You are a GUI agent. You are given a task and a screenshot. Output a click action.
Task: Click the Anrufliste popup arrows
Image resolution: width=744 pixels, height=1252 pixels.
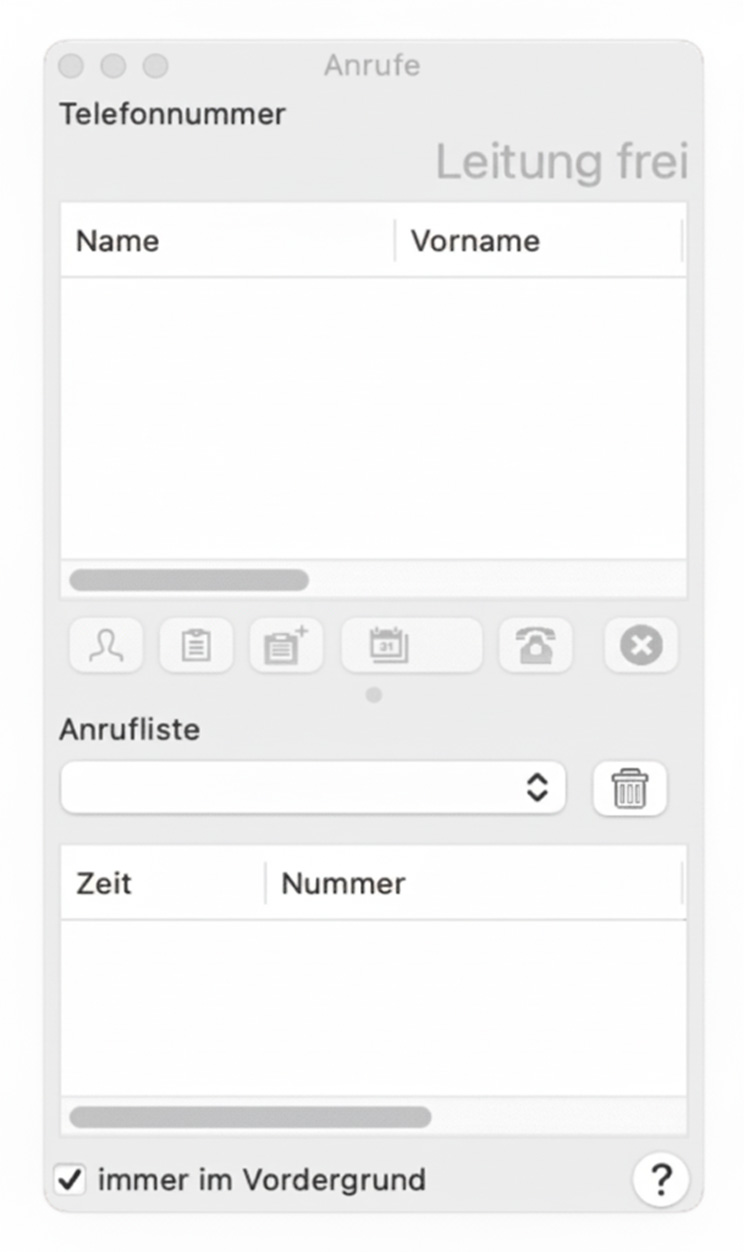pos(537,788)
